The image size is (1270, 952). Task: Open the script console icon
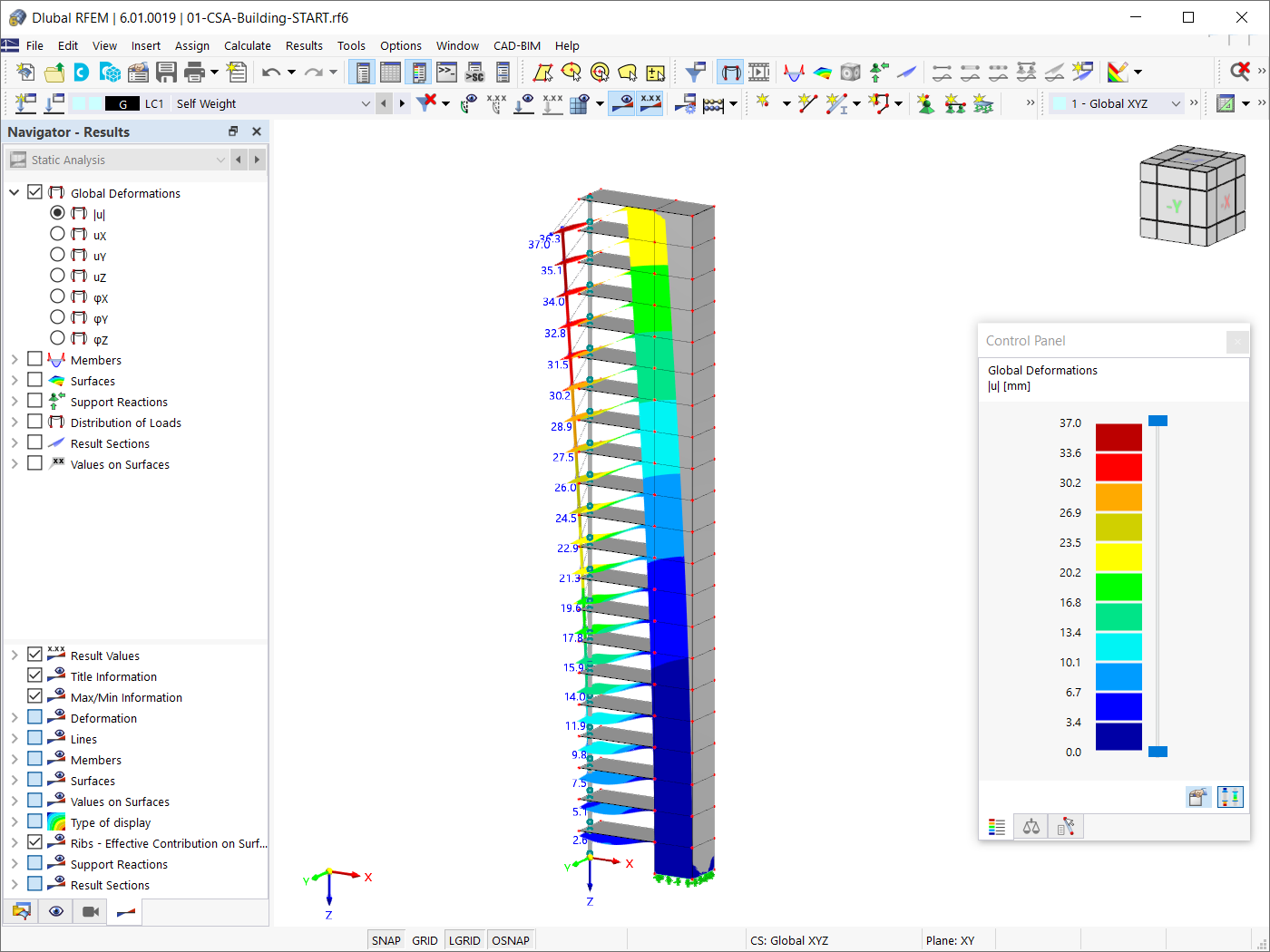(x=446, y=73)
